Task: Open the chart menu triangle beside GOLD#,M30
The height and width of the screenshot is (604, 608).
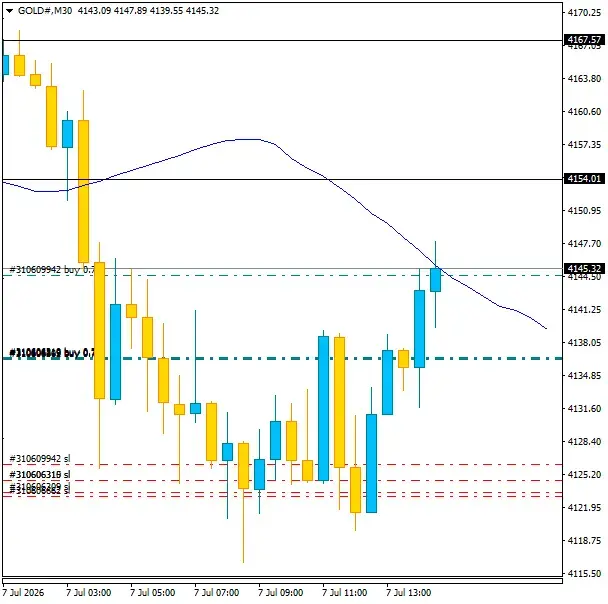Action: tap(9, 11)
